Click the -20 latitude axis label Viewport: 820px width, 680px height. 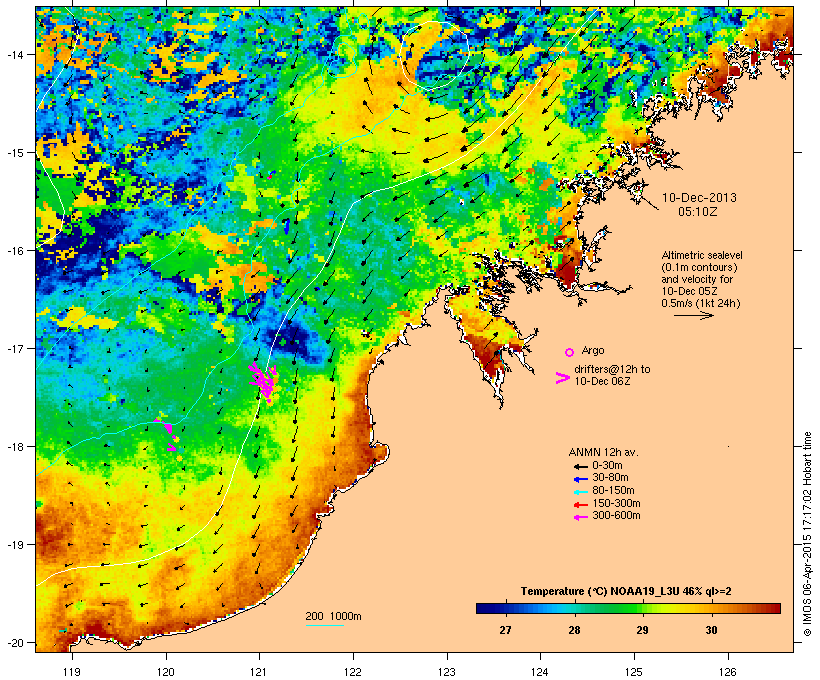[x=14, y=642]
